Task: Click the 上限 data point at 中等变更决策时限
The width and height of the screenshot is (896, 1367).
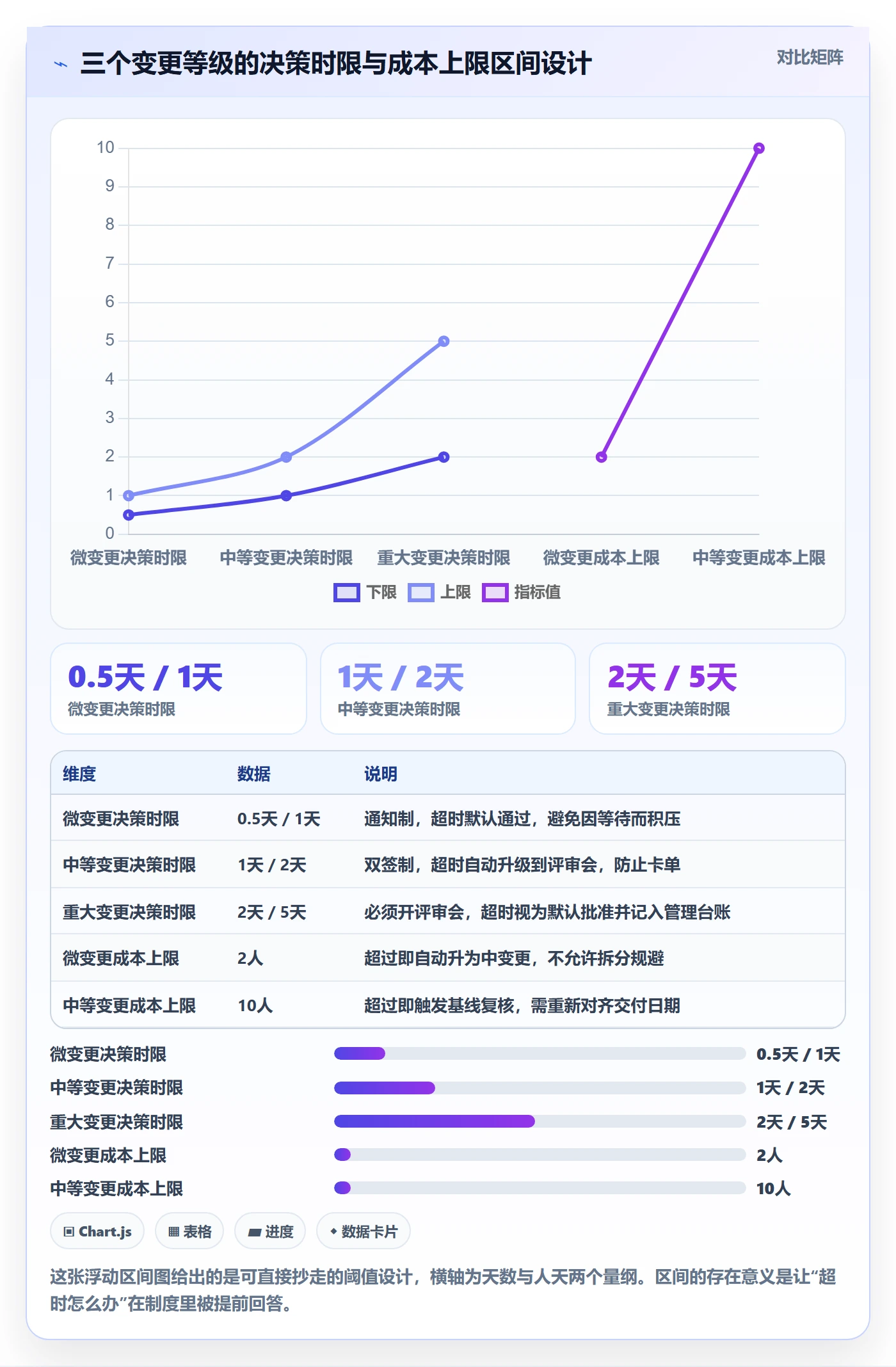Action: point(286,457)
